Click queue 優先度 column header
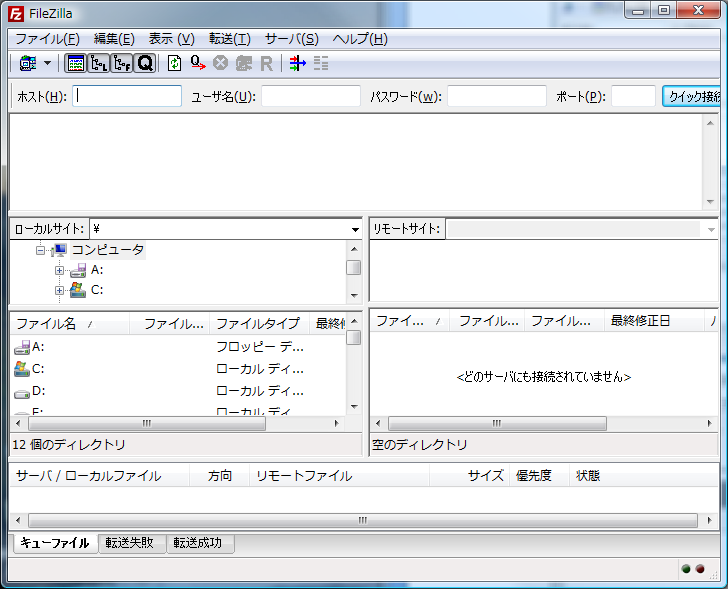Screen dimensions: 728x589 (x=540, y=476)
